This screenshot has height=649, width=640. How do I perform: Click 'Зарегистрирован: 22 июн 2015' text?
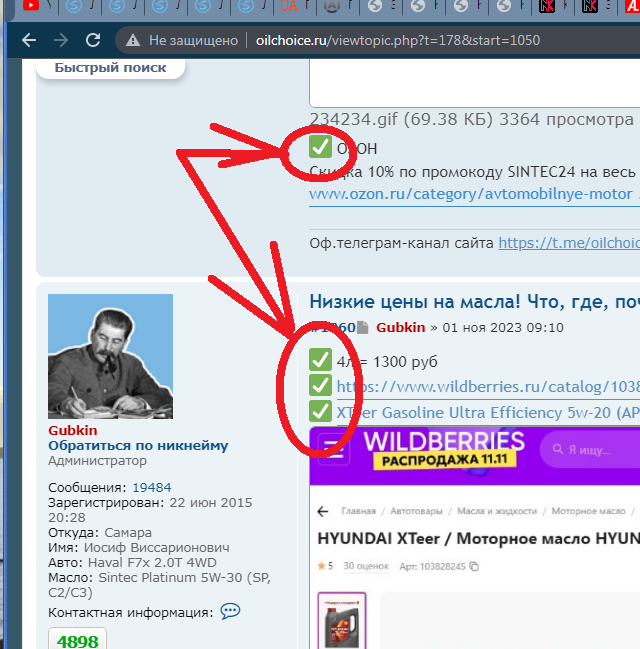point(150,502)
